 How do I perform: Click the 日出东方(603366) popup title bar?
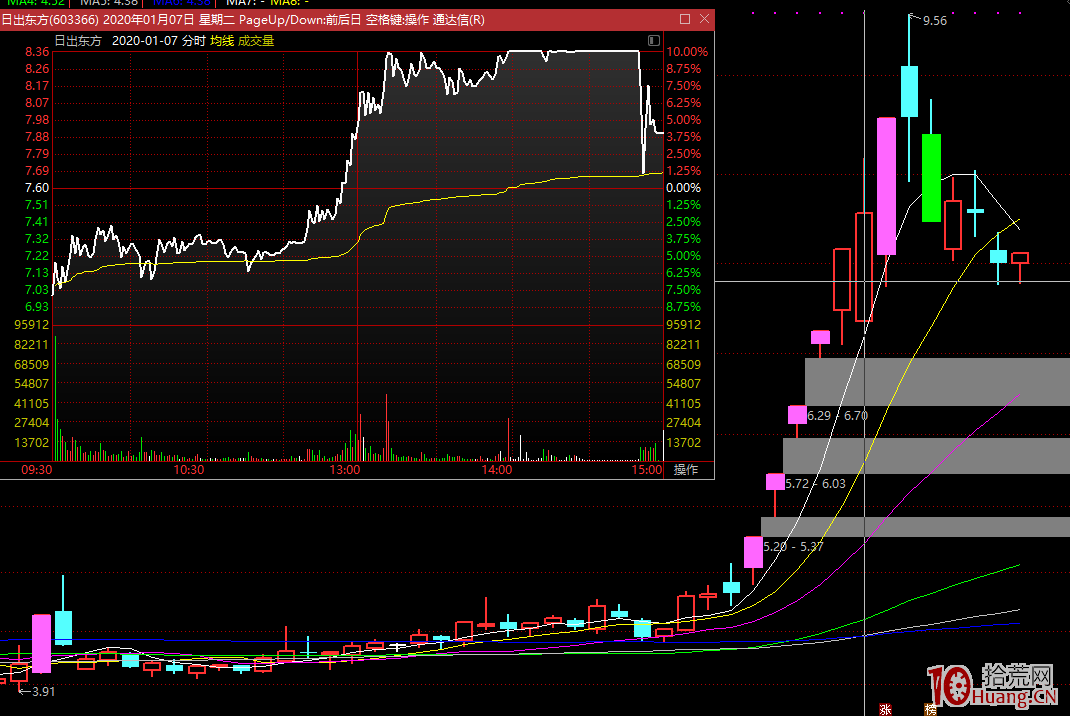pyautogui.click(x=300, y=20)
